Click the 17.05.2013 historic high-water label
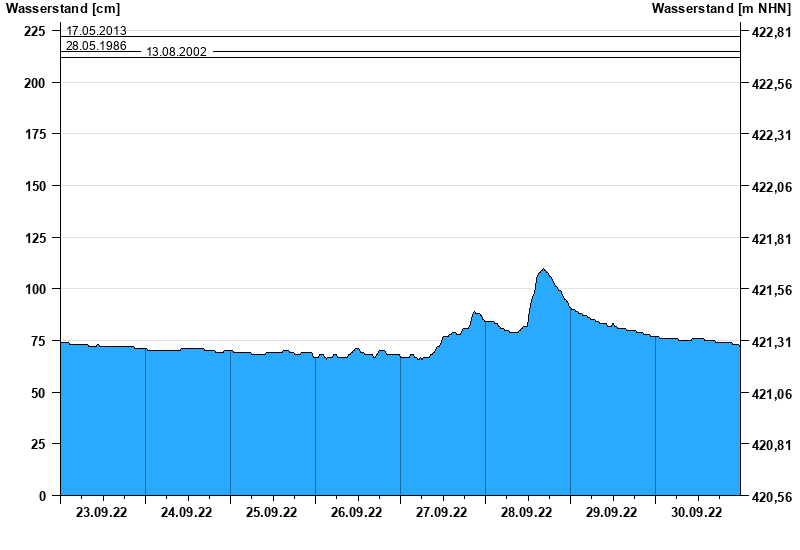 pos(96,31)
